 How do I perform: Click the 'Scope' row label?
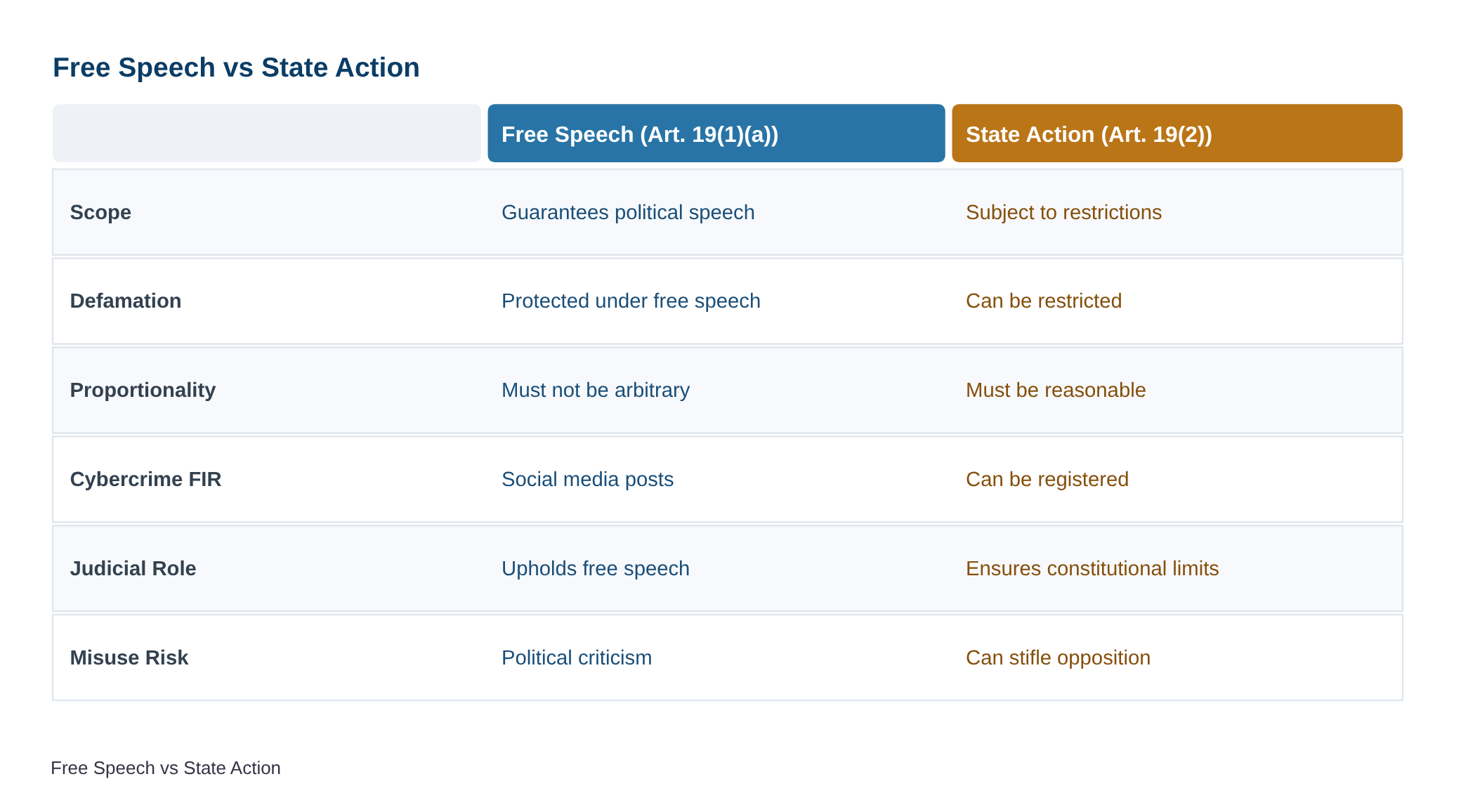click(x=100, y=212)
